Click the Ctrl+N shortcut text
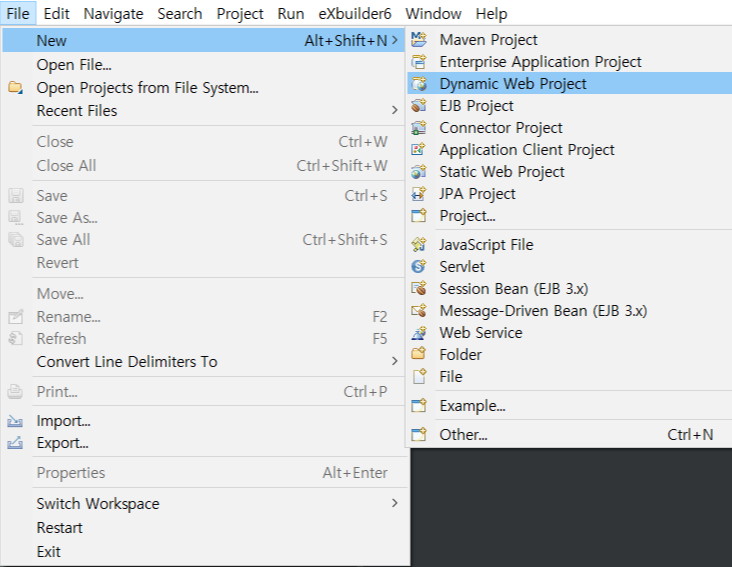This screenshot has width=732, height=567. coord(690,434)
